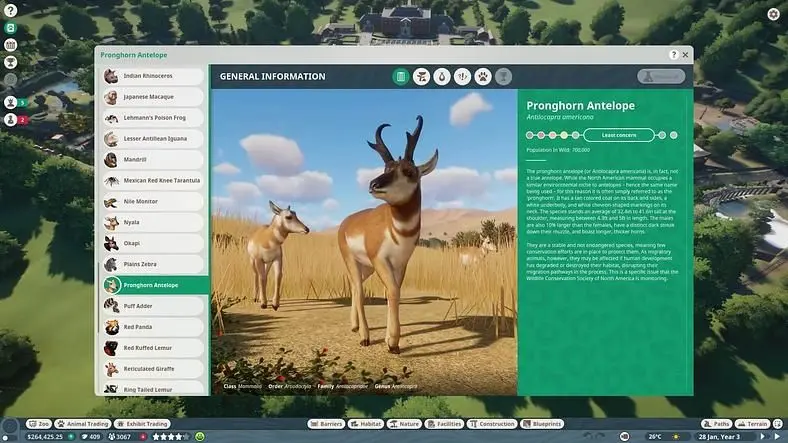Click the Pronghorn Antelope artwork image
The height and width of the screenshot is (443, 788).
coord(364,242)
